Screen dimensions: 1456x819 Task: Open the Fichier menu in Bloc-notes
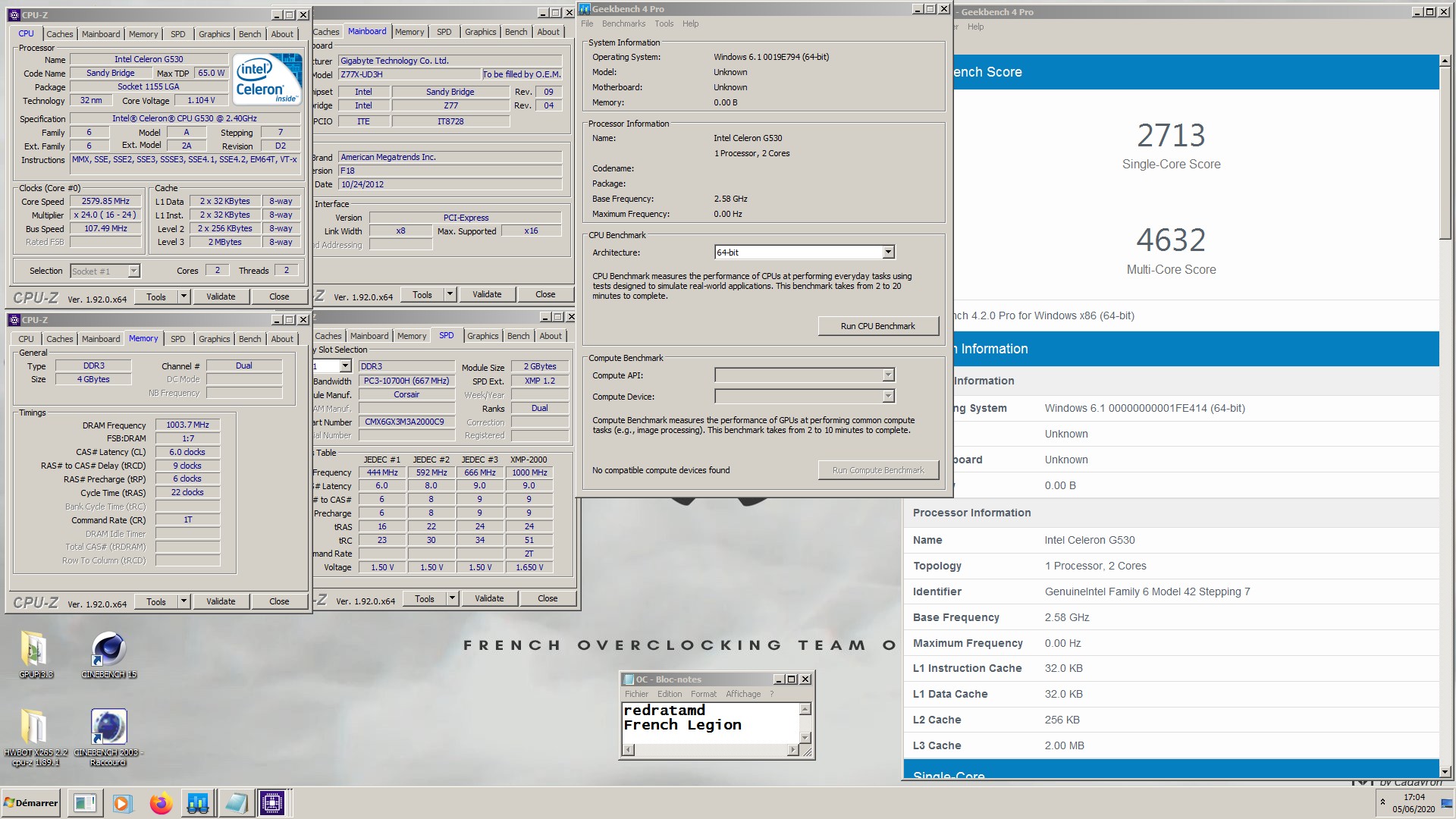636,694
